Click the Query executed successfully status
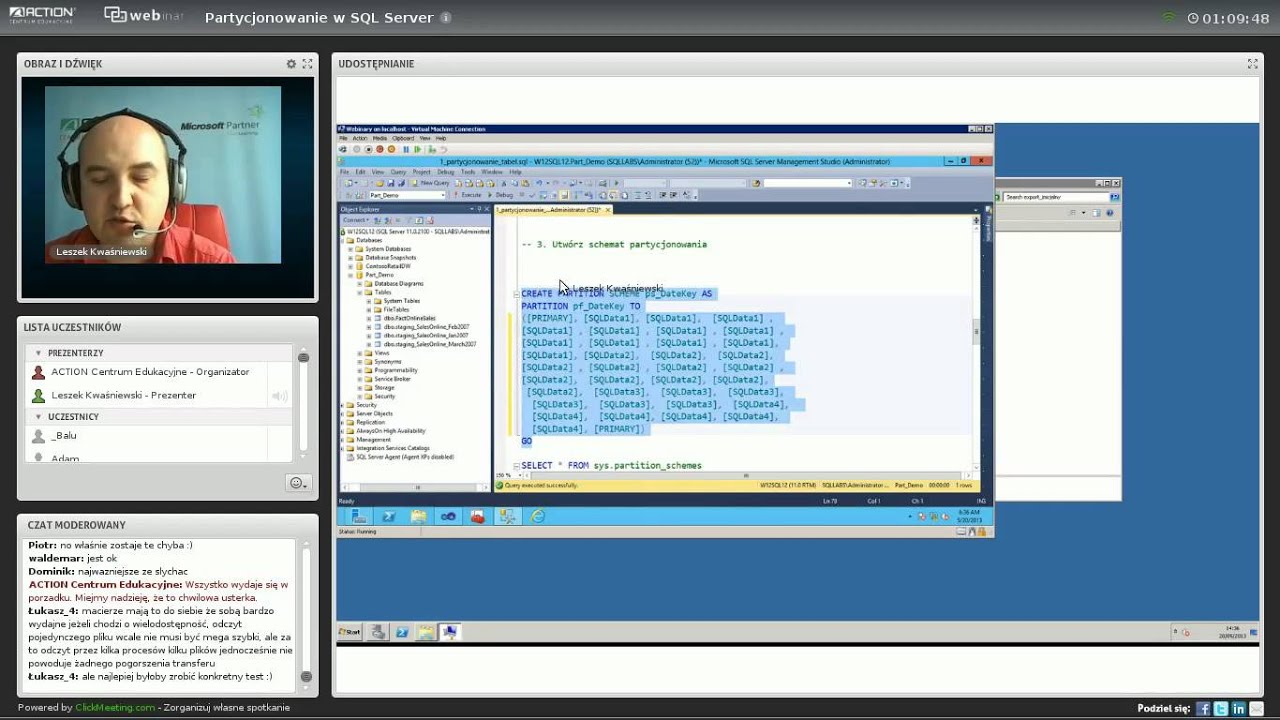 541,485
